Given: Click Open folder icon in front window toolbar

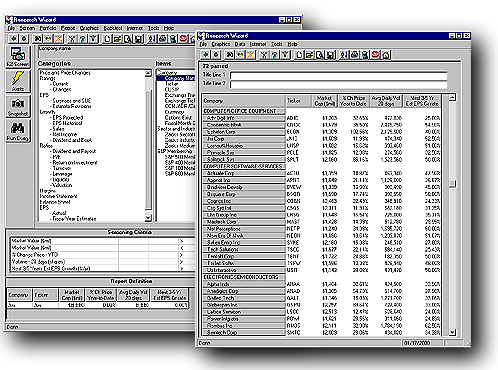Looking at the screenshot, I should tap(310, 55).
